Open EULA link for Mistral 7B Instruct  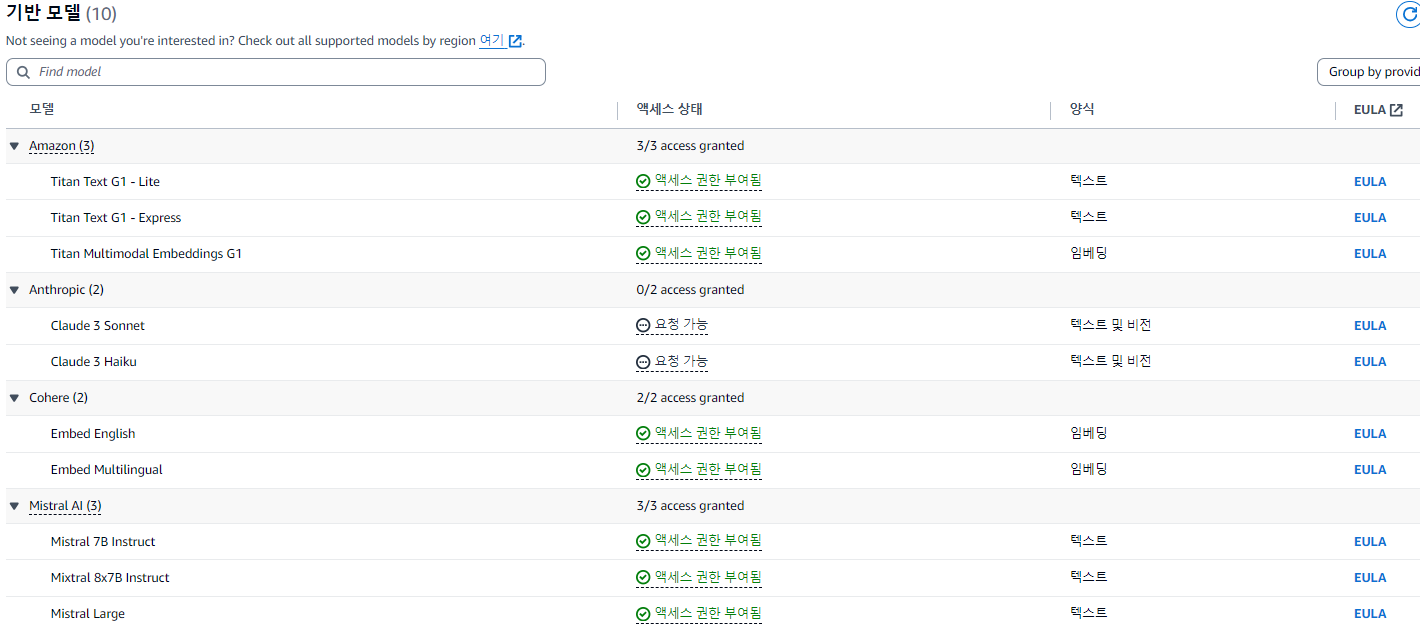point(1370,542)
